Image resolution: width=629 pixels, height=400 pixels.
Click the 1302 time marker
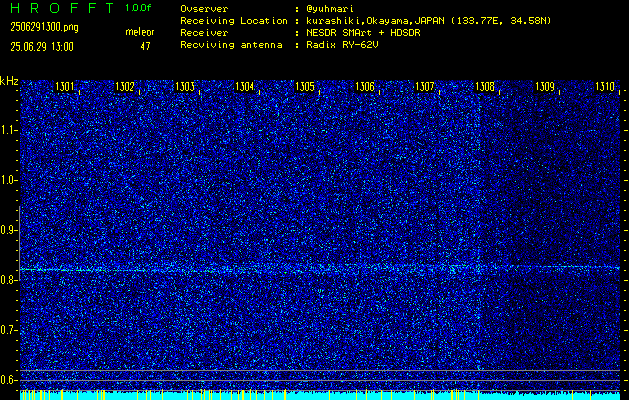tap(124, 87)
